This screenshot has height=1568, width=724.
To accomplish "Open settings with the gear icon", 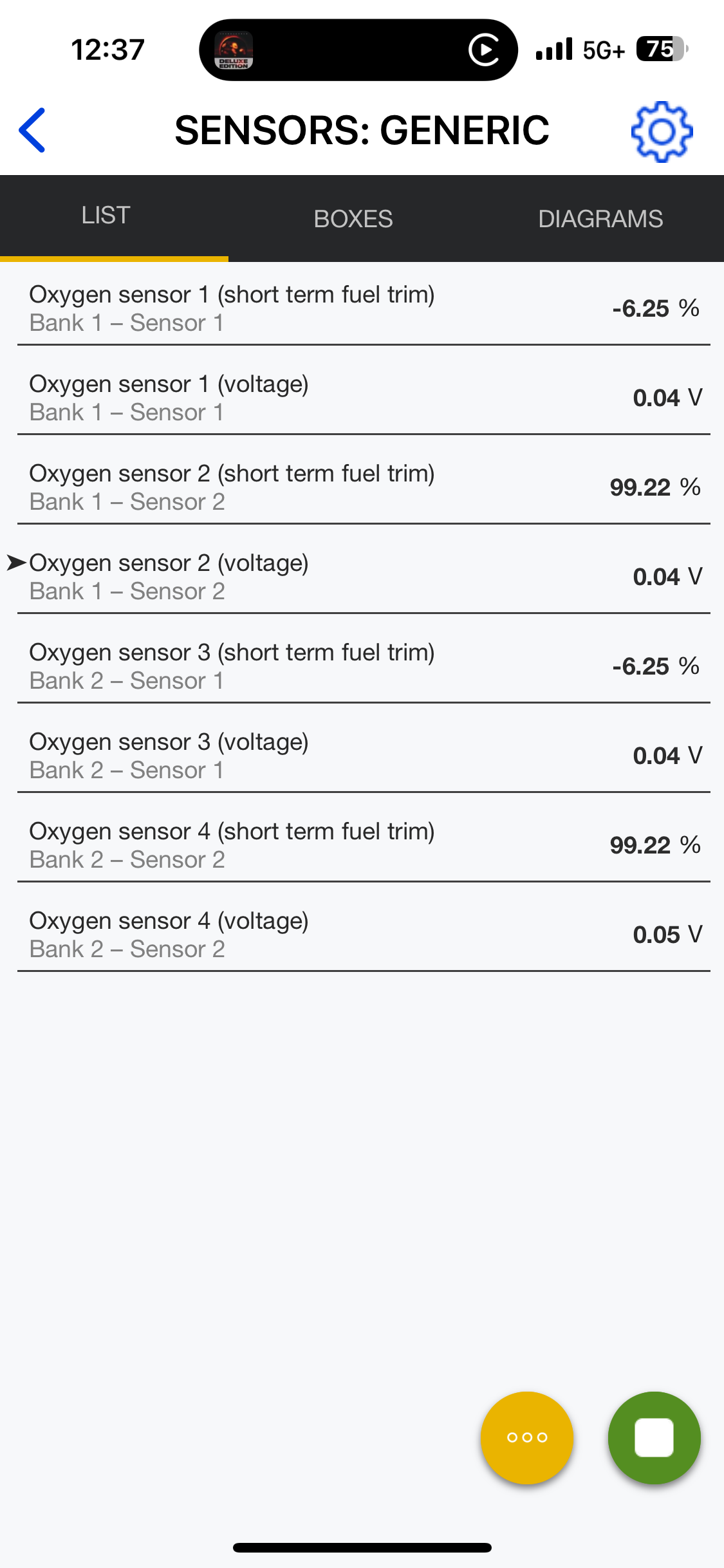I will point(662,131).
